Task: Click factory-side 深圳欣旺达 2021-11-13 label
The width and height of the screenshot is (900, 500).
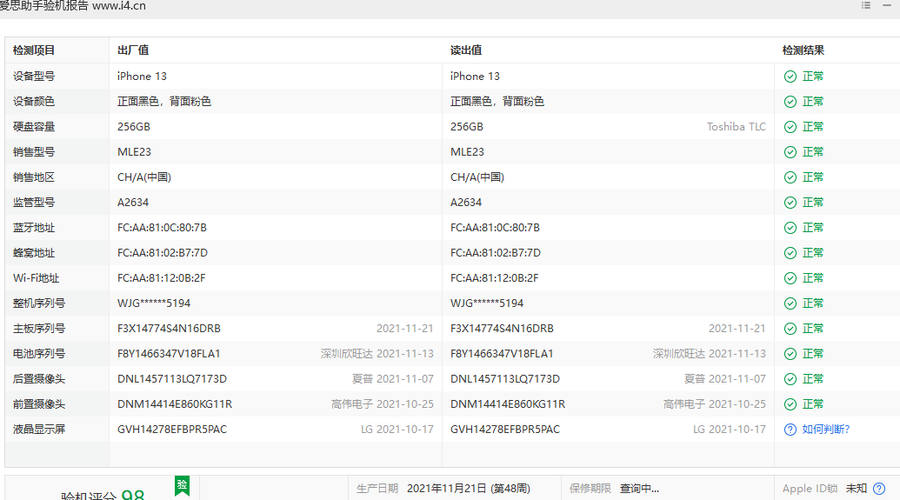Action: (x=377, y=354)
